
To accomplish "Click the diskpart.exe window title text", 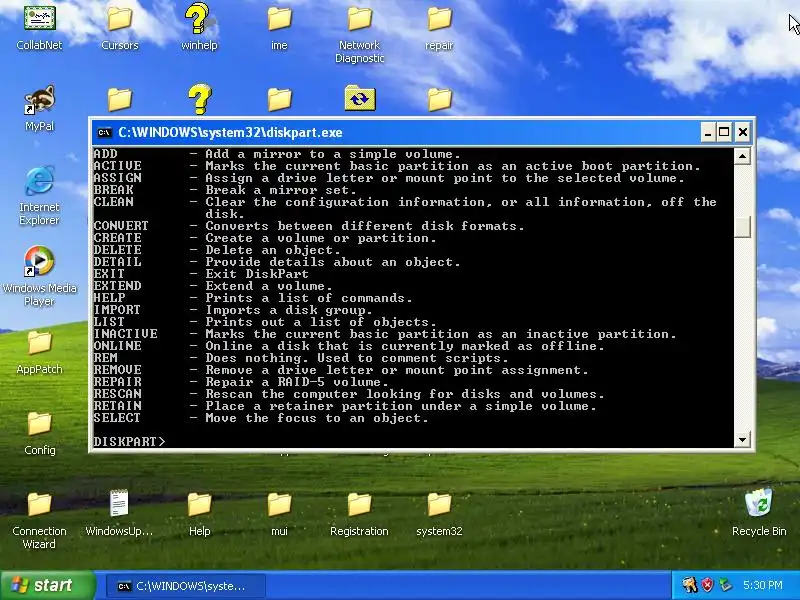I will [x=230, y=133].
